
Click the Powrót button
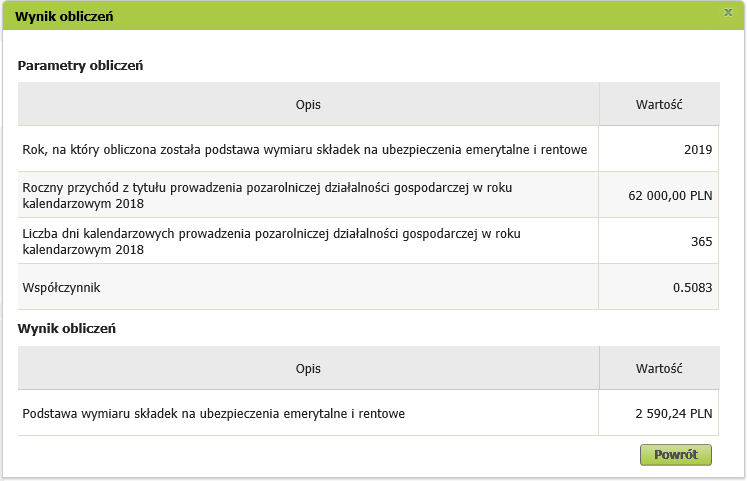click(676, 455)
